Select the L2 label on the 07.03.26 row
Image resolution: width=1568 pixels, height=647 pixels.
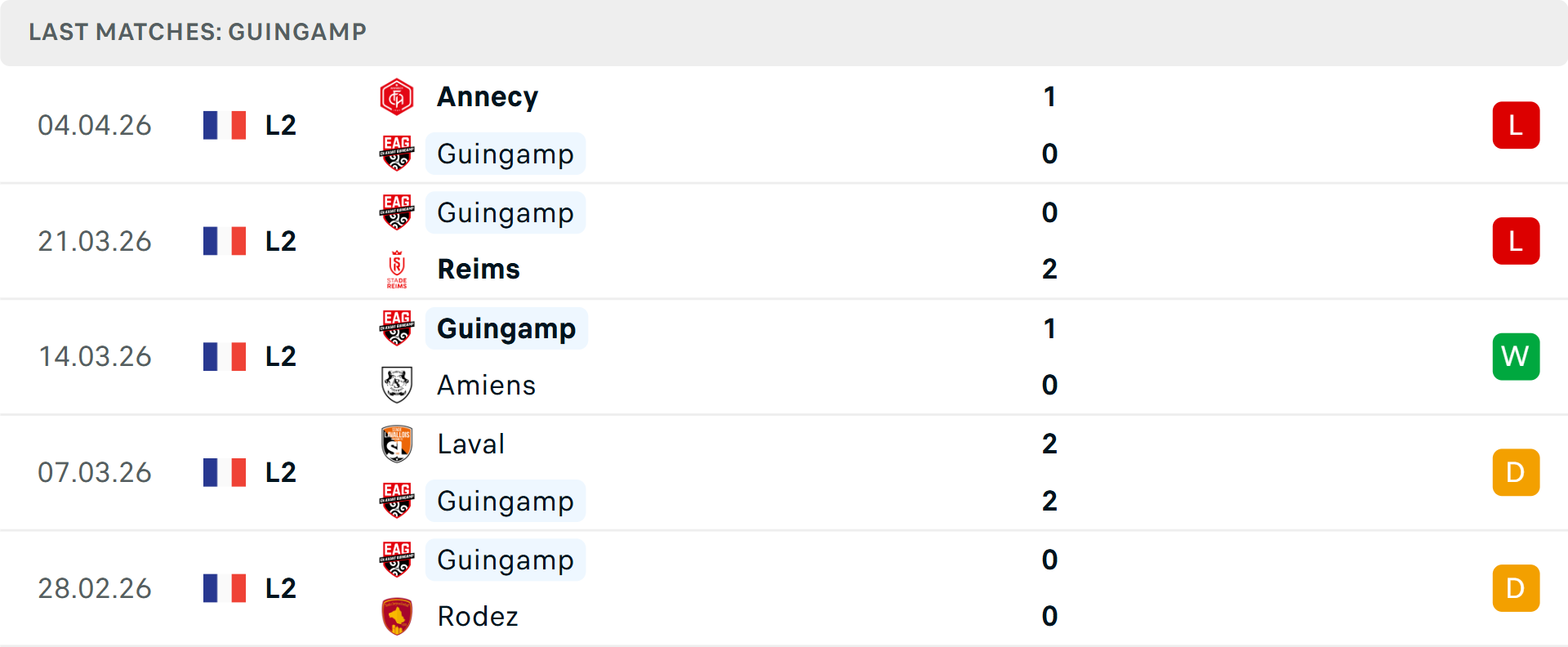point(279,472)
